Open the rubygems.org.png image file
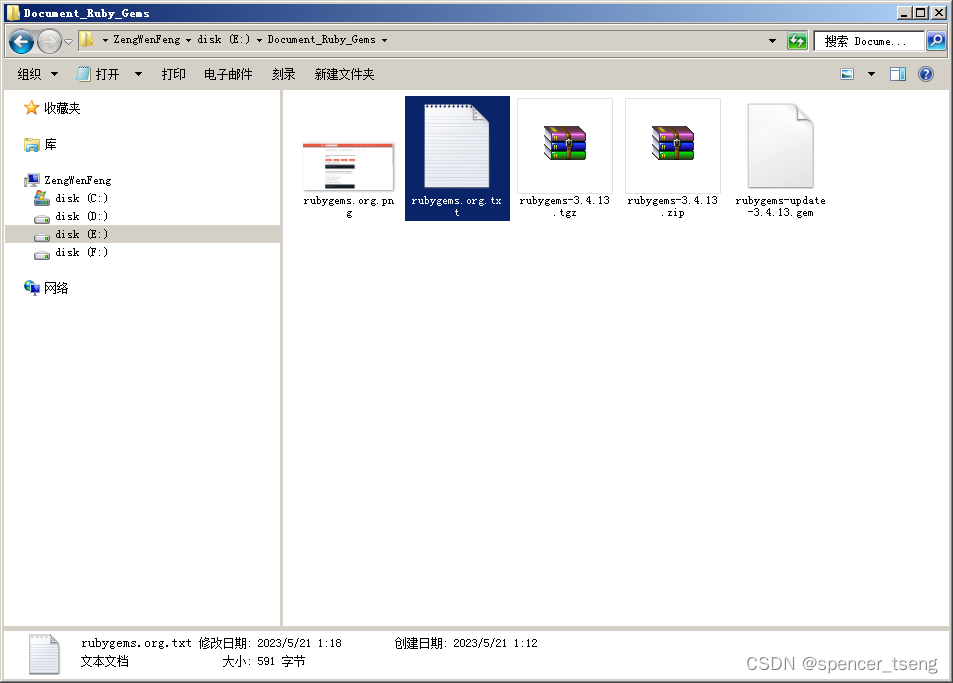 click(348, 150)
